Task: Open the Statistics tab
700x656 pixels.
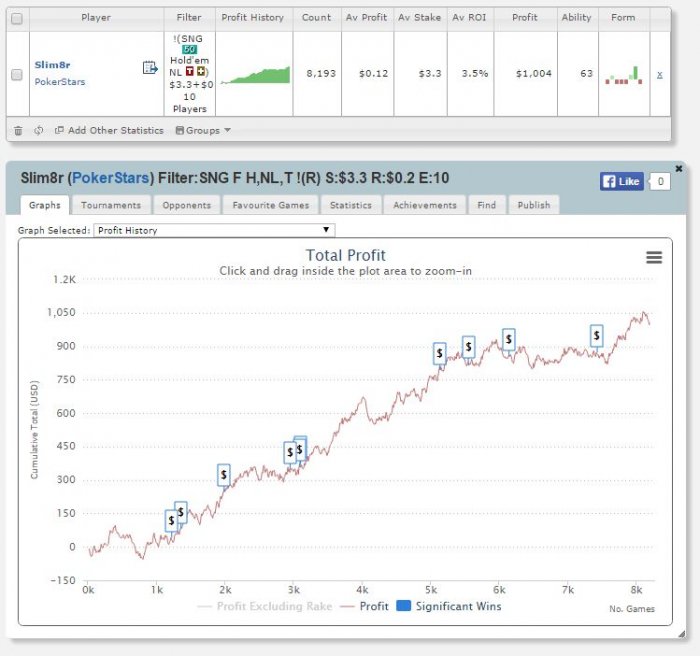Action: pyautogui.click(x=351, y=205)
